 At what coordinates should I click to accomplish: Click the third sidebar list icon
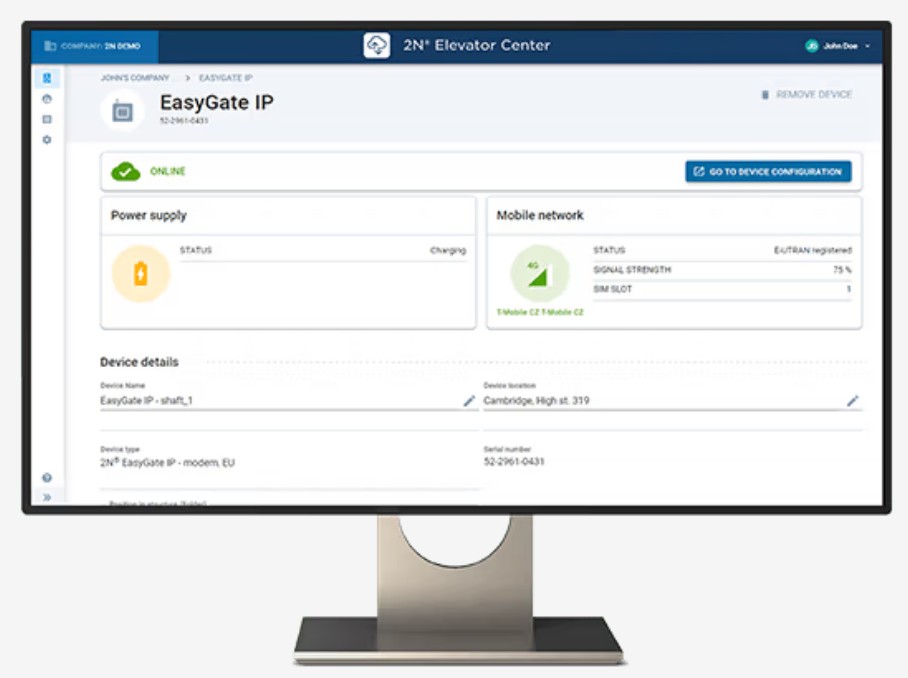(x=47, y=119)
